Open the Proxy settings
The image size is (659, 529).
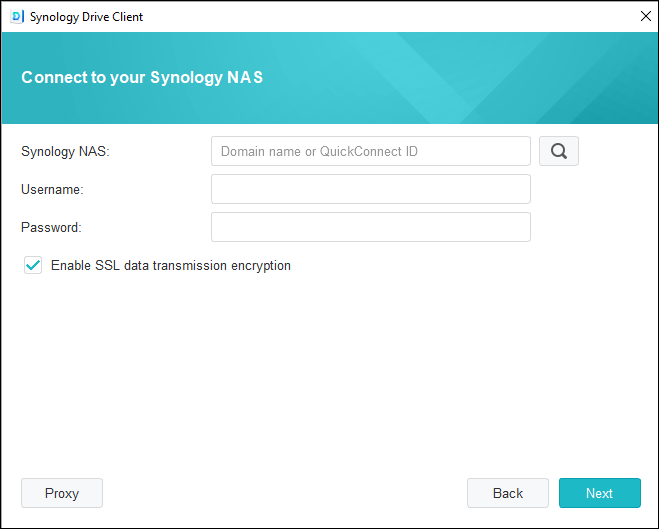[62, 493]
